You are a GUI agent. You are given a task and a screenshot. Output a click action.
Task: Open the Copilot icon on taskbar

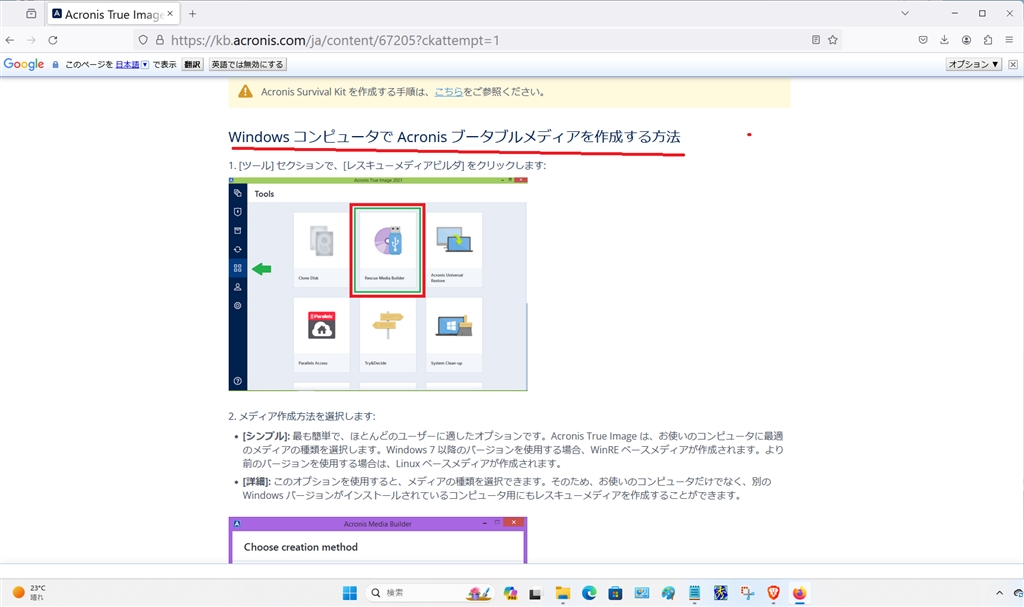(x=510, y=593)
